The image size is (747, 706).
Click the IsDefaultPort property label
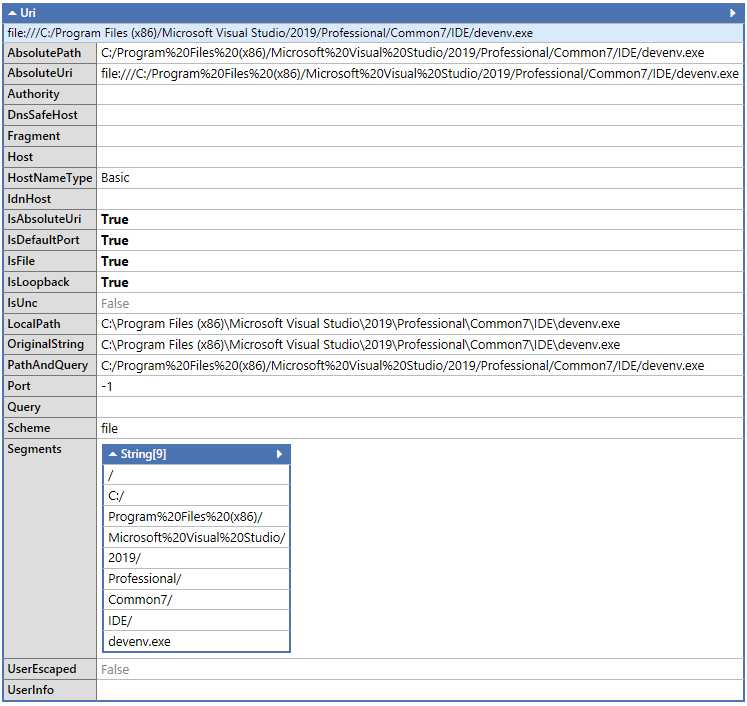[x=43, y=240]
